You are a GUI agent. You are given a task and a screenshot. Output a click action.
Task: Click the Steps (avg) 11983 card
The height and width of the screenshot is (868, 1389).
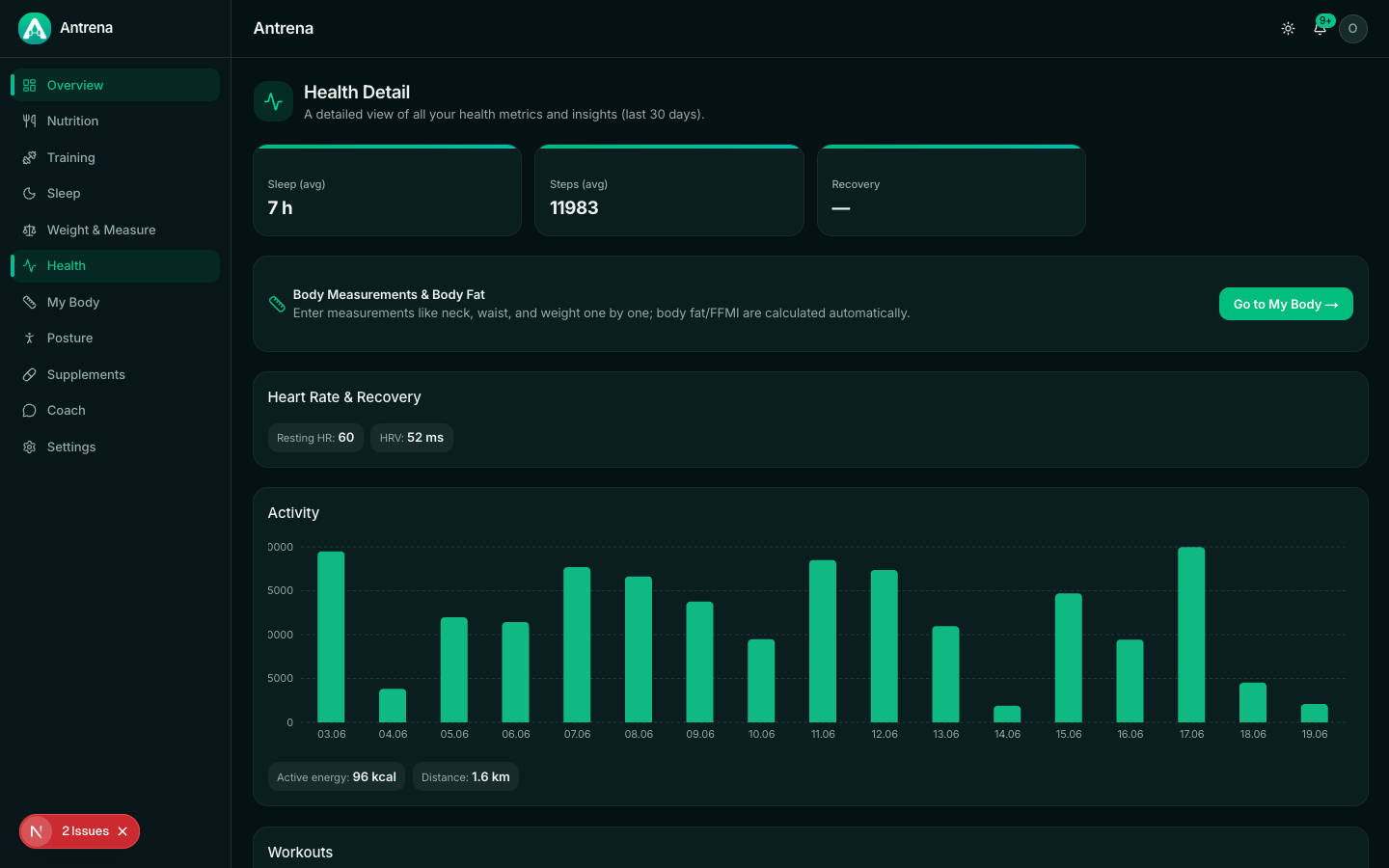[x=669, y=190]
